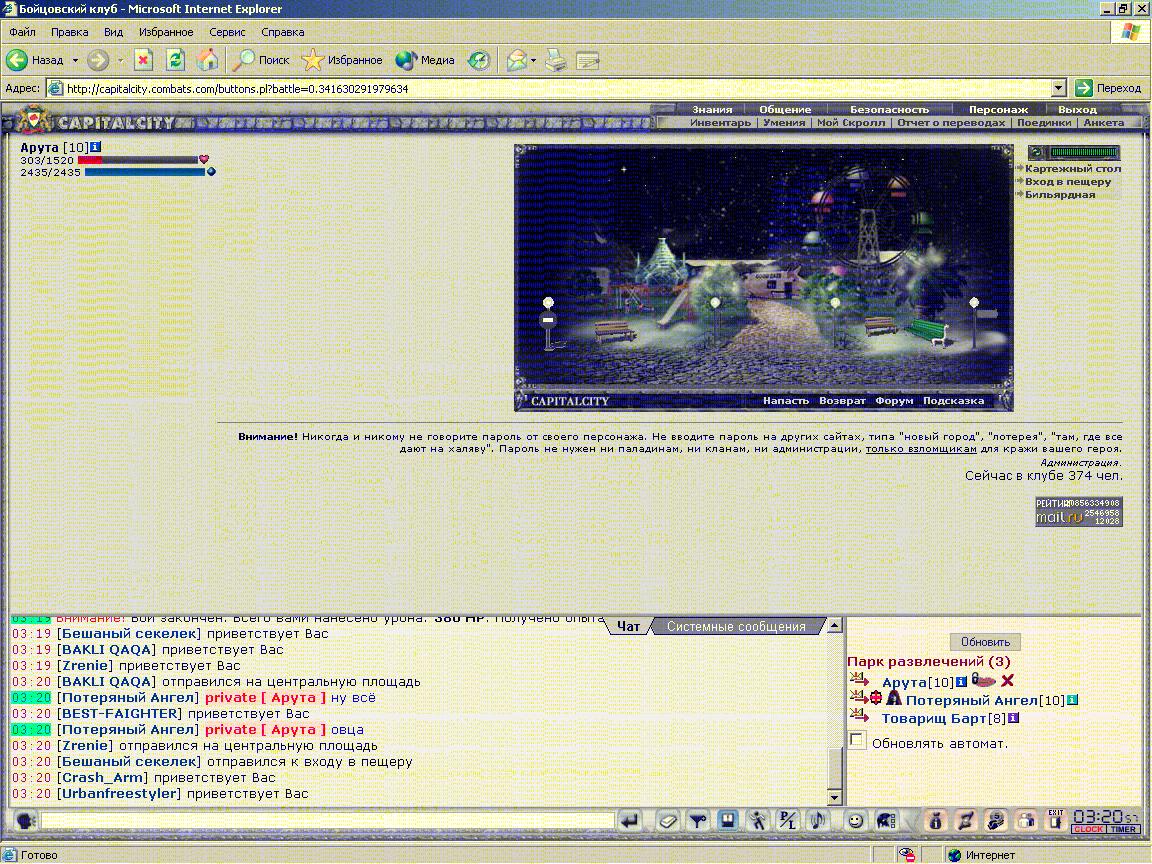Image resolution: width=1152 pixels, height=864 pixels.
Task: Click private-message arrow icon beside Товарищ Барт
Action: click(859, 715)
